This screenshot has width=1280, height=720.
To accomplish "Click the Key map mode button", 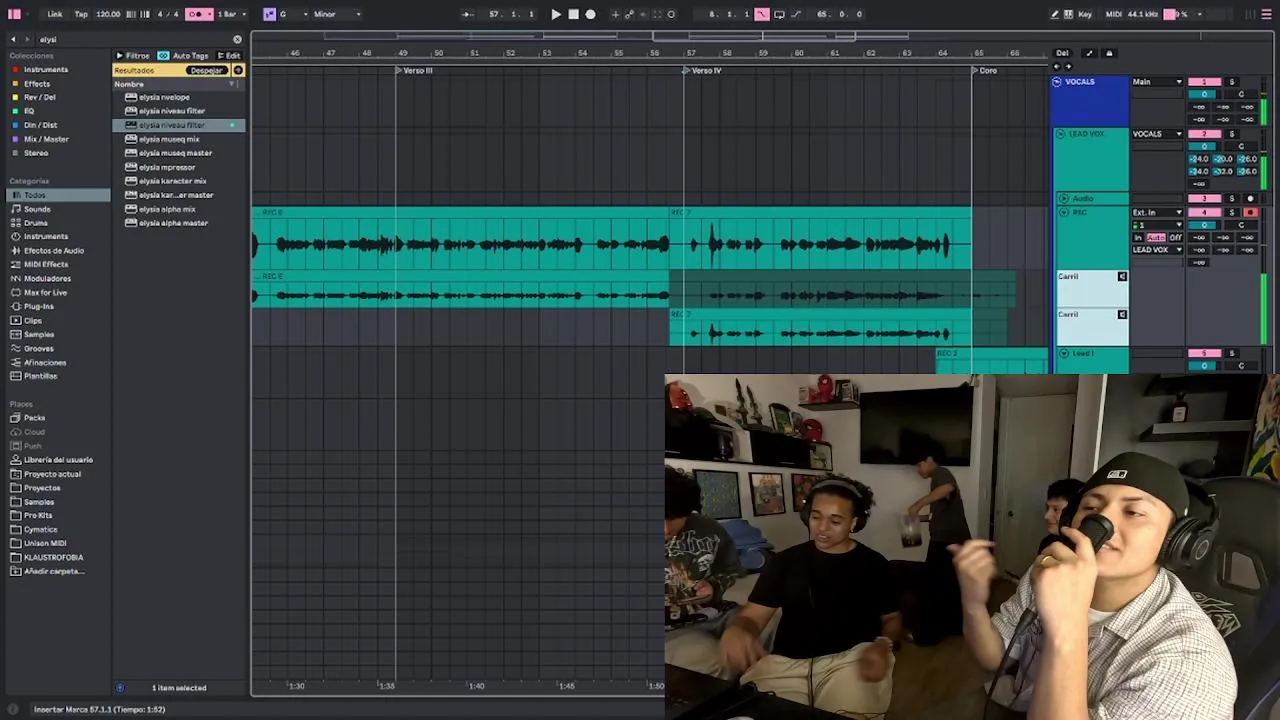I will (1085, 14).
